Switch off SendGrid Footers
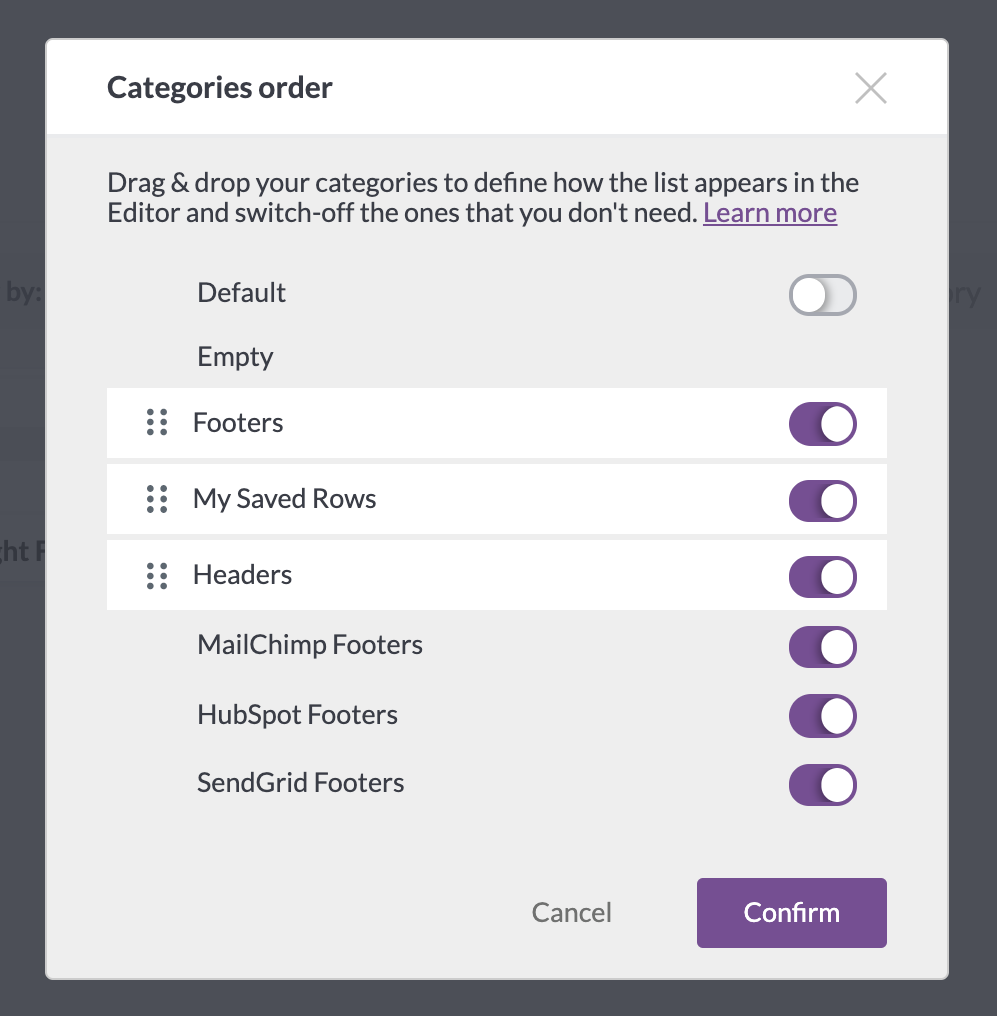Viewport: 997px width, 1016px height. point(822,785)
